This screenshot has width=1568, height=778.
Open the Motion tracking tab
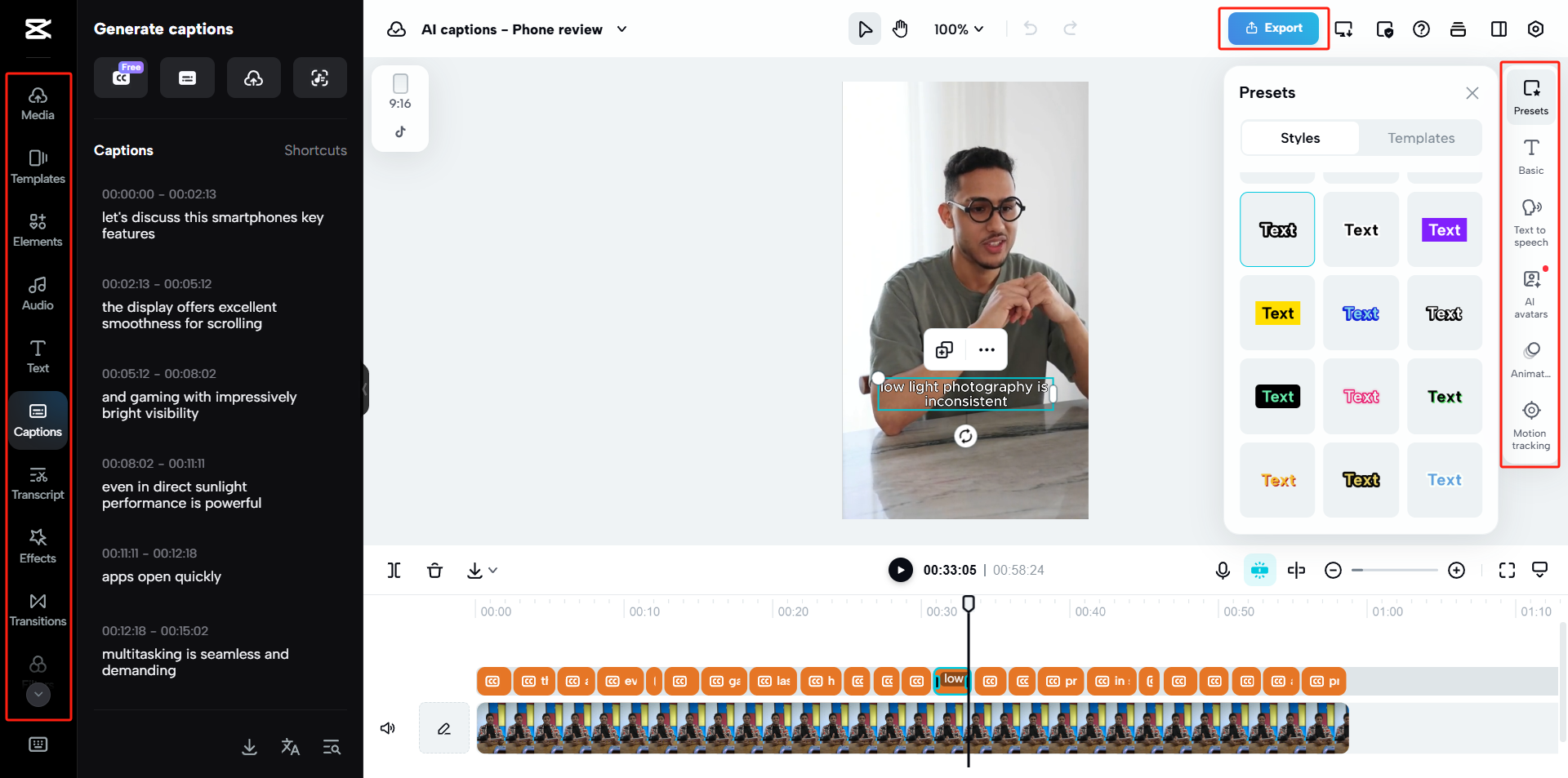[1530, 425]
